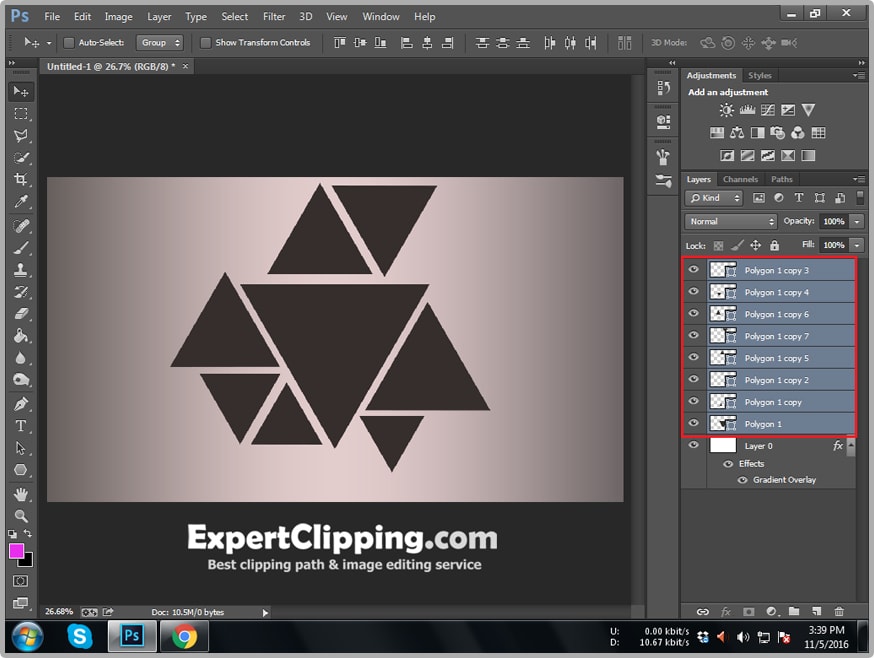The width and height of the screenshot is (874, 658).
Task: Expand the Opacity value dropdown arrow
Action: point(857,221)
